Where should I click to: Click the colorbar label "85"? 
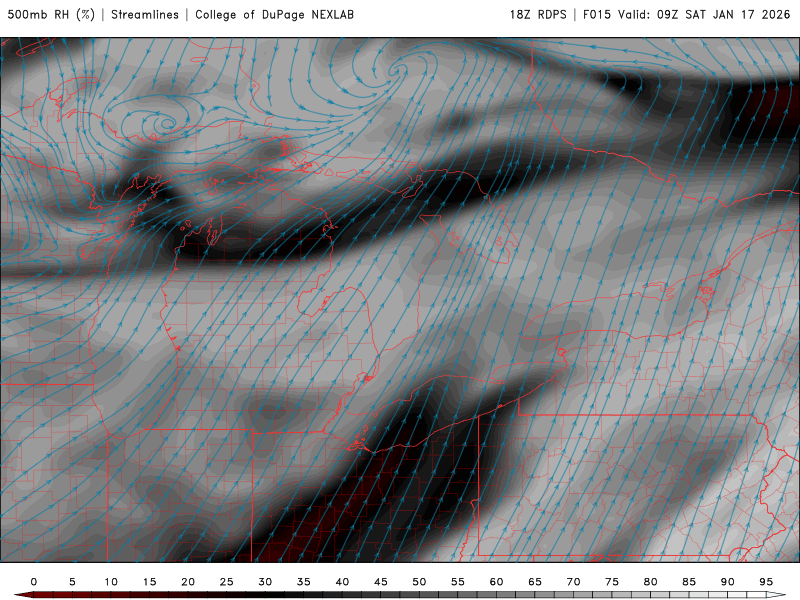click(x=689, y=582)
